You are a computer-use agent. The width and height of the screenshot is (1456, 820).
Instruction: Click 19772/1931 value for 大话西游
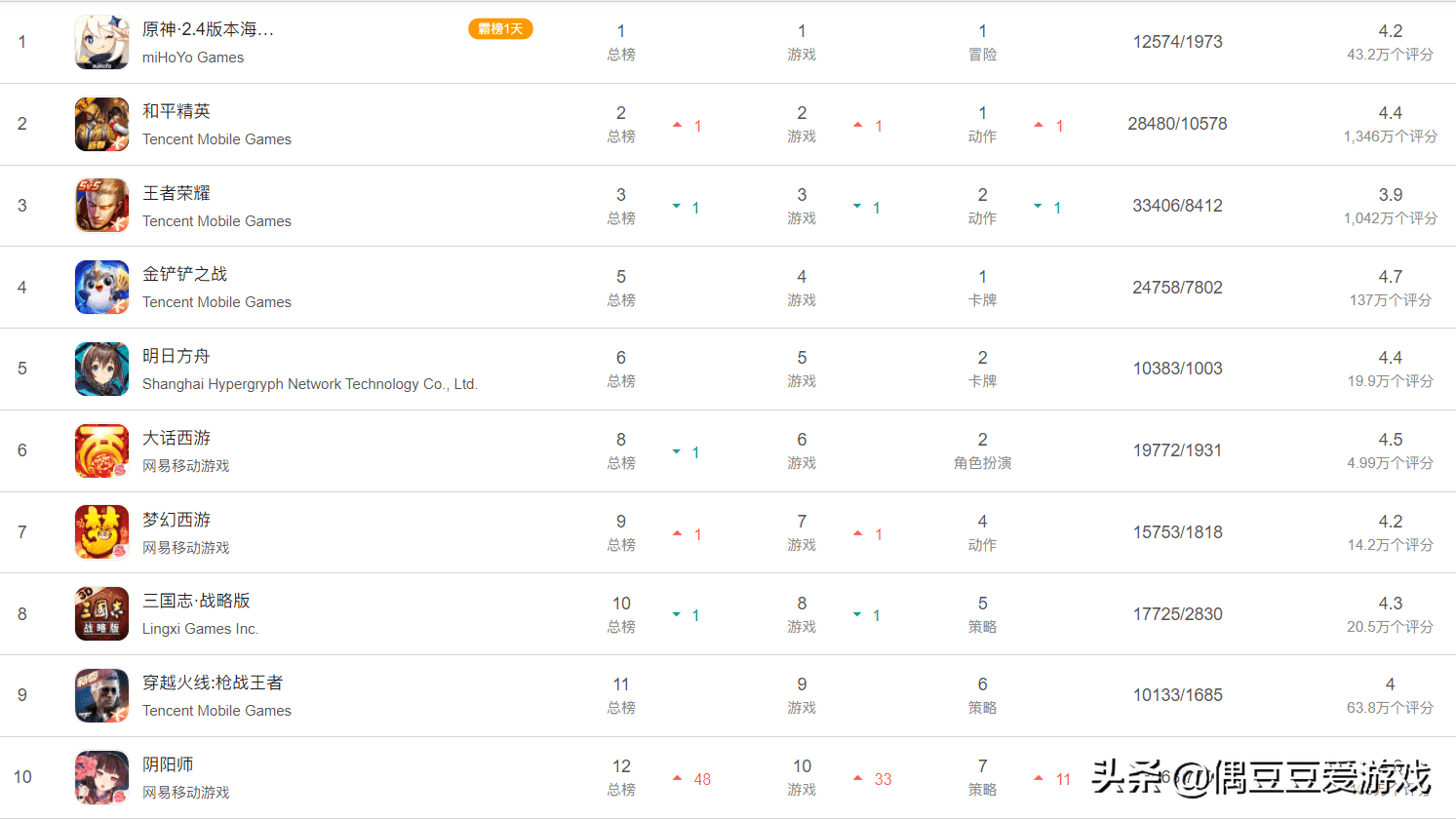tap(1177, 450)
